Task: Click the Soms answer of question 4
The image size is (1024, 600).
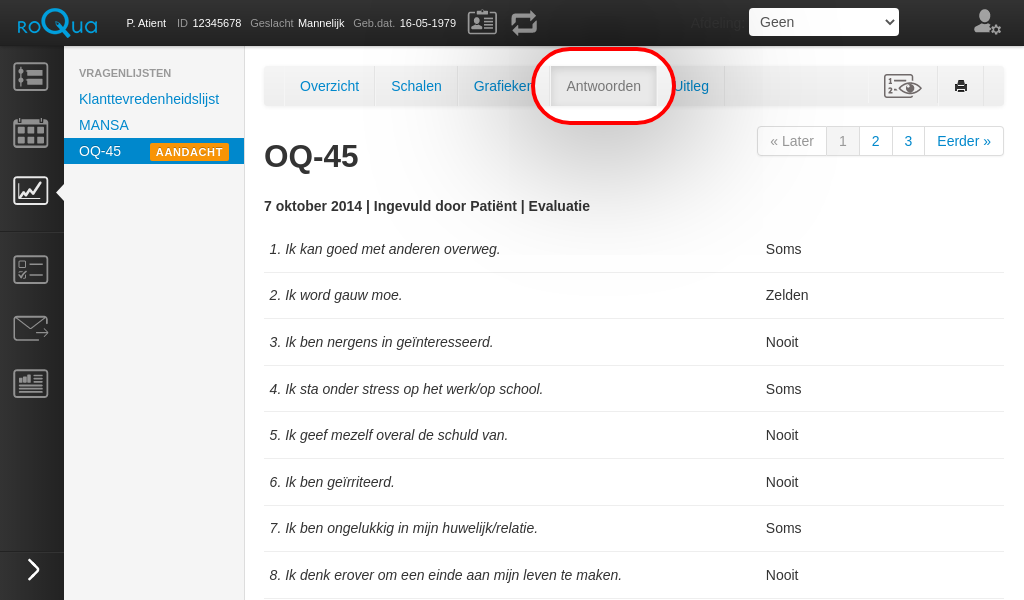Action: (x=784, y=389)
